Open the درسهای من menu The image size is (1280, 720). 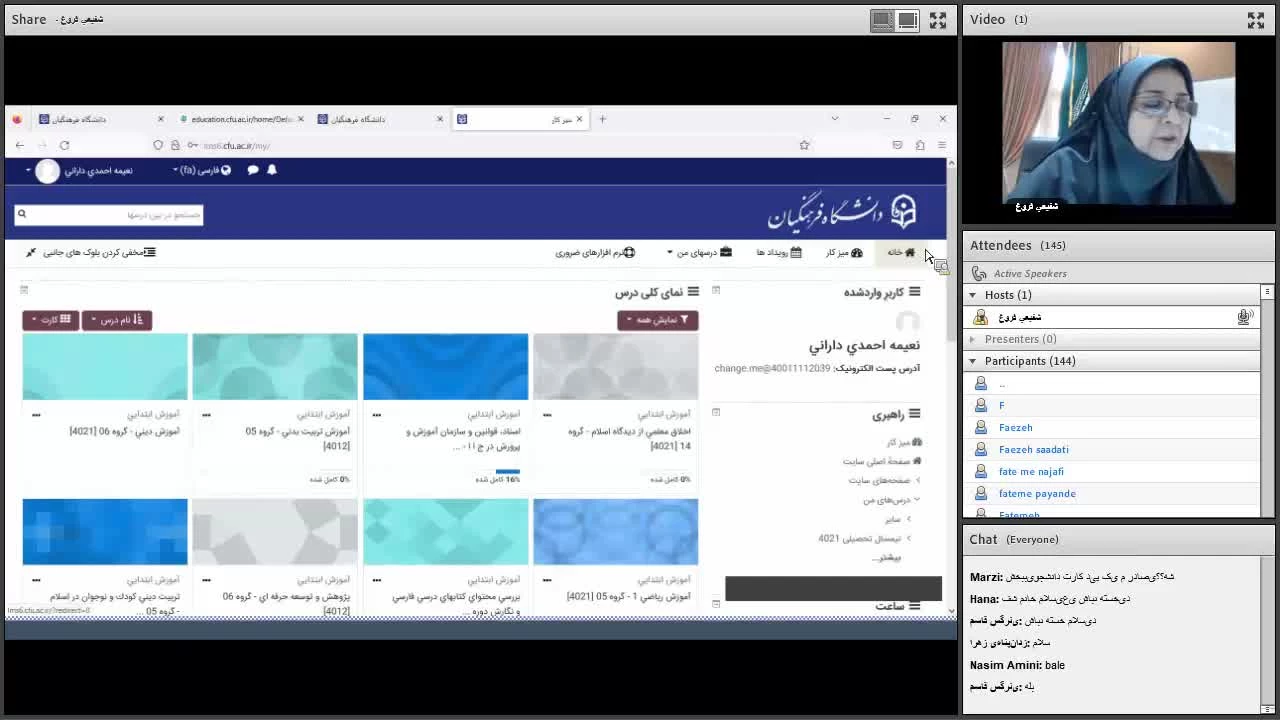coord(698,253)
